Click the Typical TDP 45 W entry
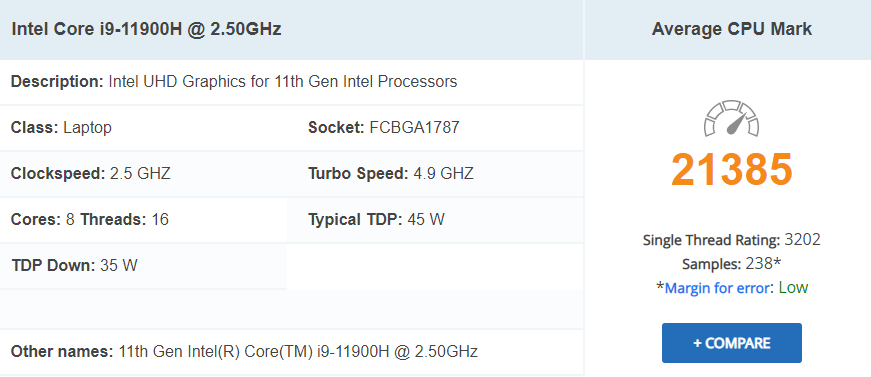The image size is (871, 377). pyautogui.click(x=376, y=220)
